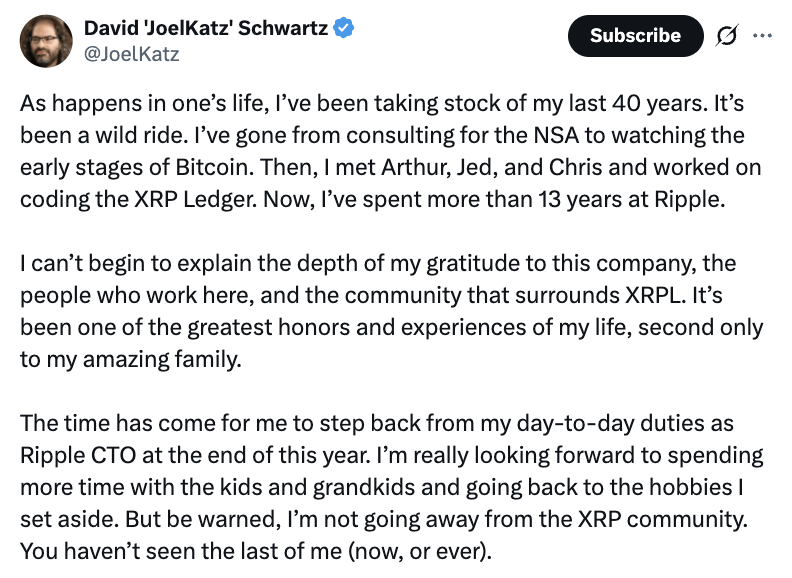Click the first paragraph about last 40 years
Viewport: 792px width, 578px height.
(380, 150)
